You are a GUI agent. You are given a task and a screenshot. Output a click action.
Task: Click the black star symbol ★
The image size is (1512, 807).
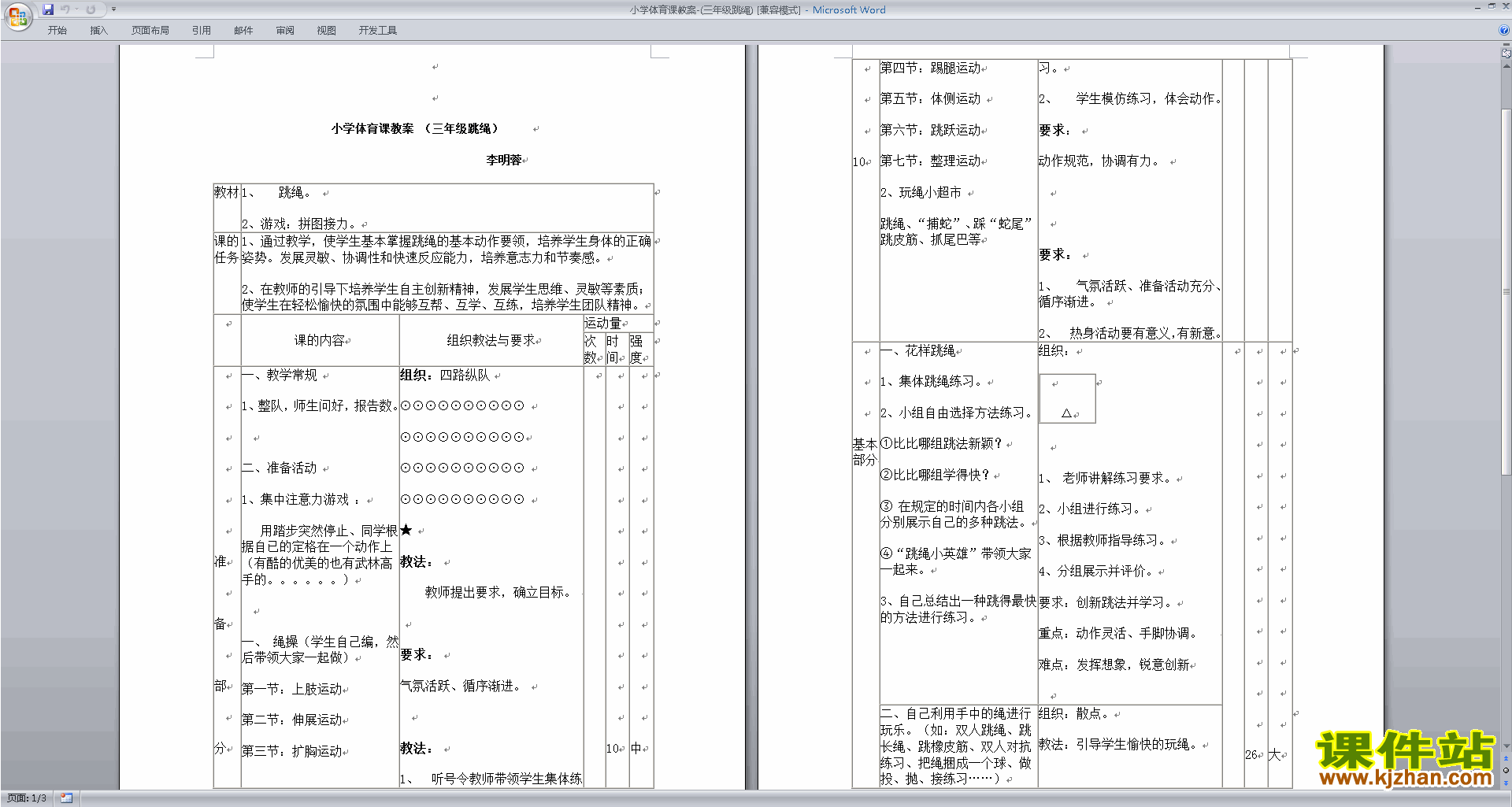click(x=406, y=530)
